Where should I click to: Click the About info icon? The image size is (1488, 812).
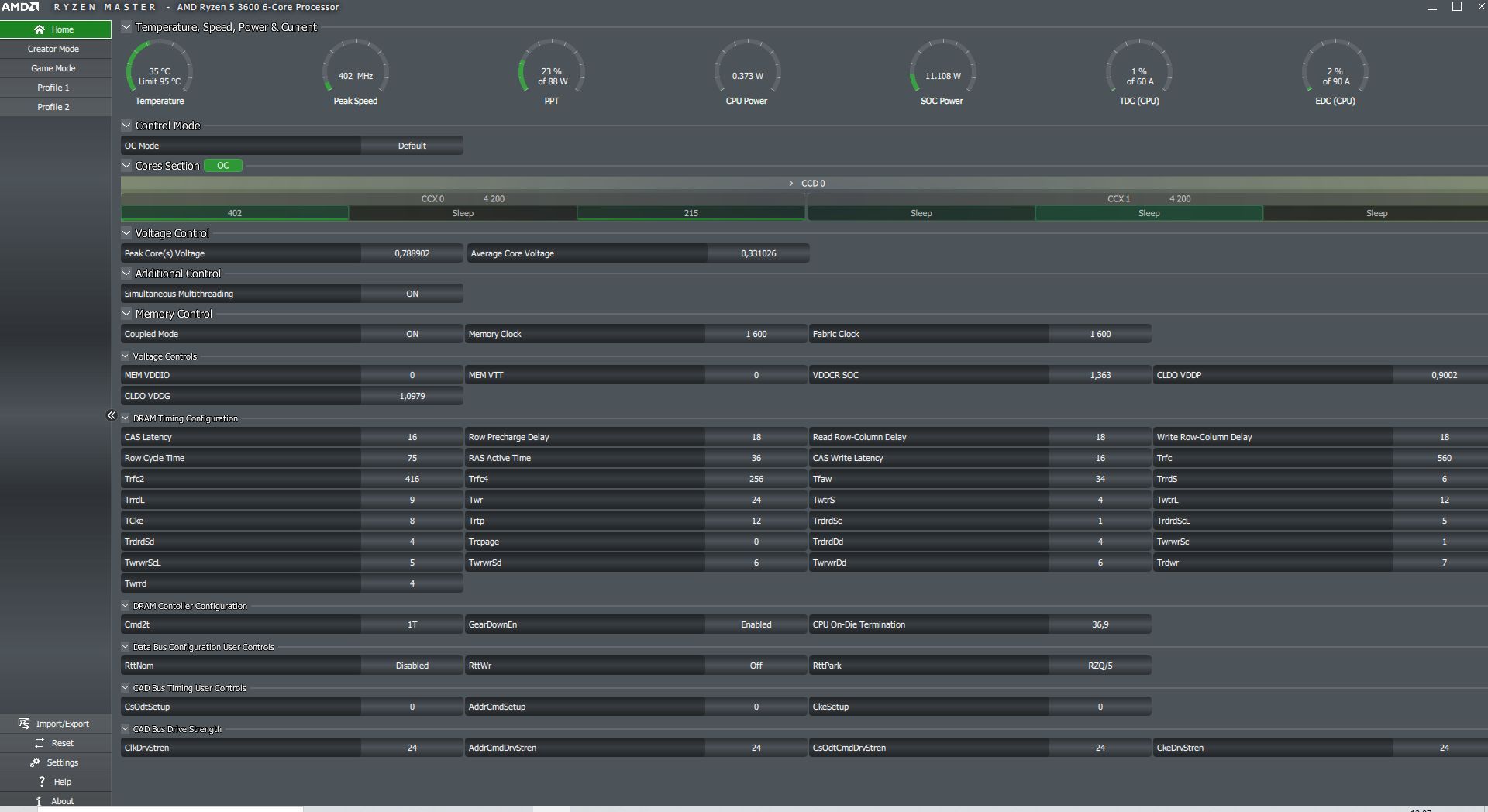click(x=39, y=801)
